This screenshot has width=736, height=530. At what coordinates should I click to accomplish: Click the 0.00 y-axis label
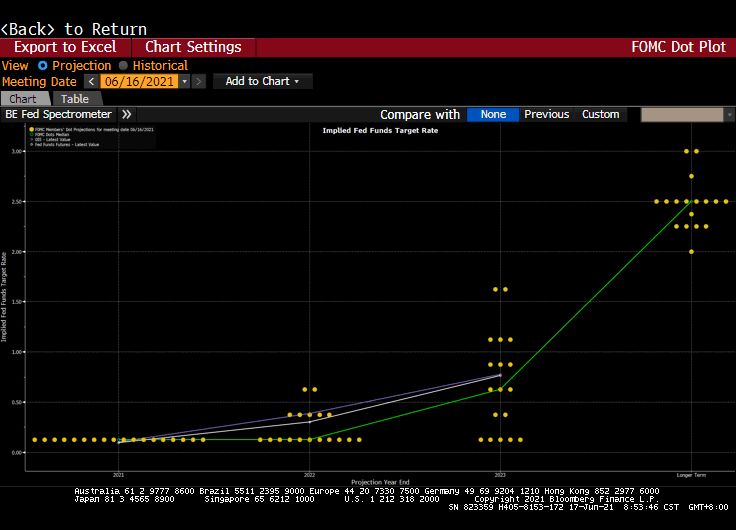(17, 453)
